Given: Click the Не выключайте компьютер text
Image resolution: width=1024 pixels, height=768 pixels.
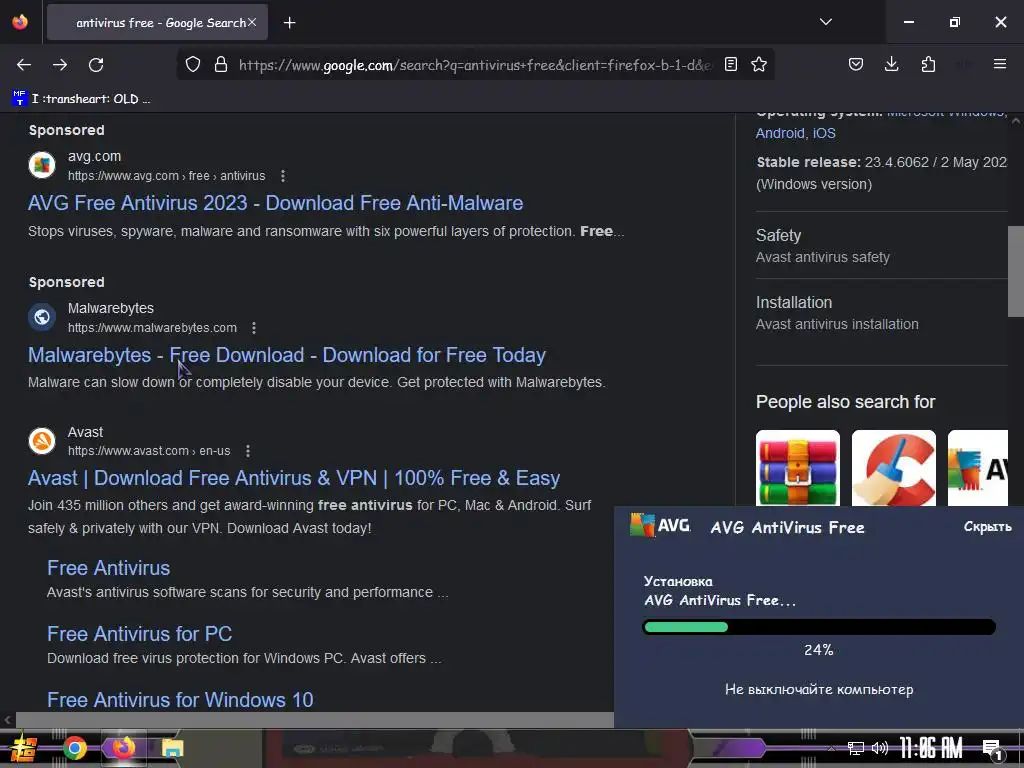Looking at the screenshot, I should [819, 690].
